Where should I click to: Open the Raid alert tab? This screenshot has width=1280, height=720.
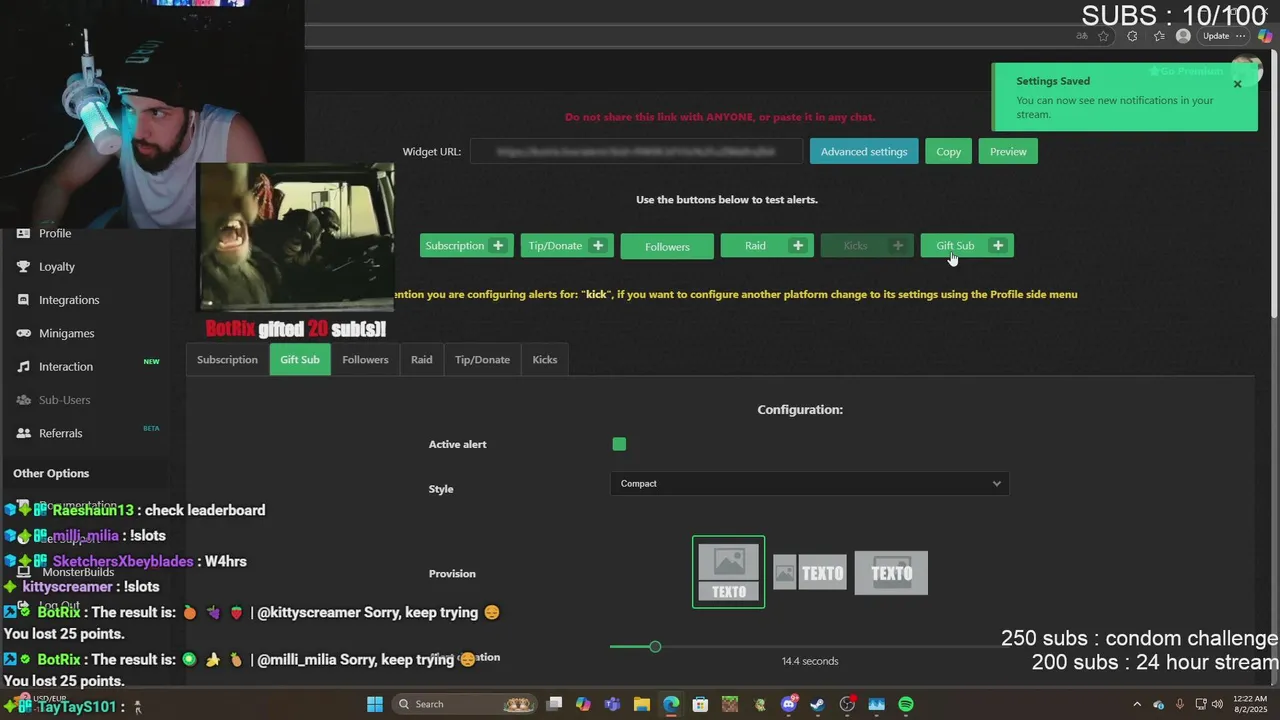422,360
